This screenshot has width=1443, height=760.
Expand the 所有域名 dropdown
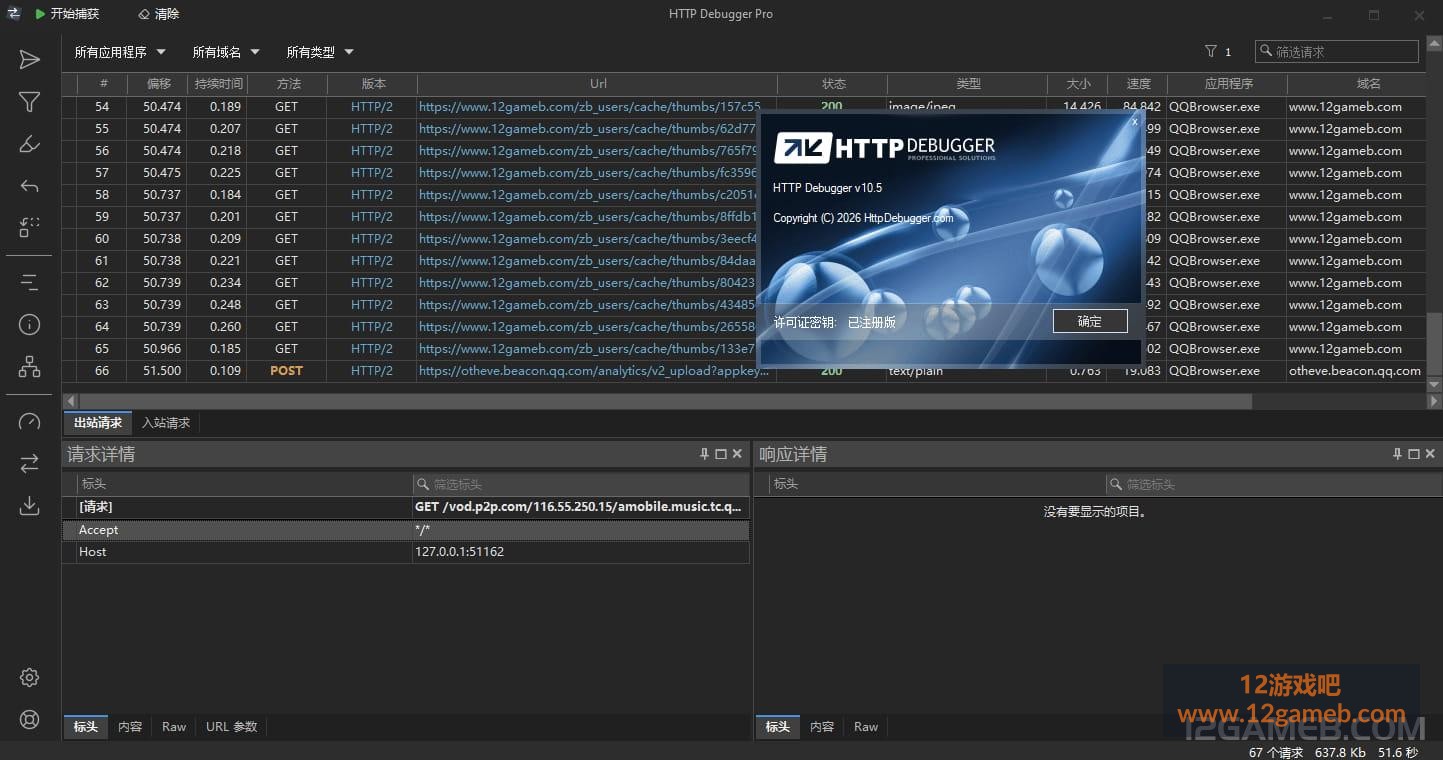pyautogui.click(x=226, y=52)
